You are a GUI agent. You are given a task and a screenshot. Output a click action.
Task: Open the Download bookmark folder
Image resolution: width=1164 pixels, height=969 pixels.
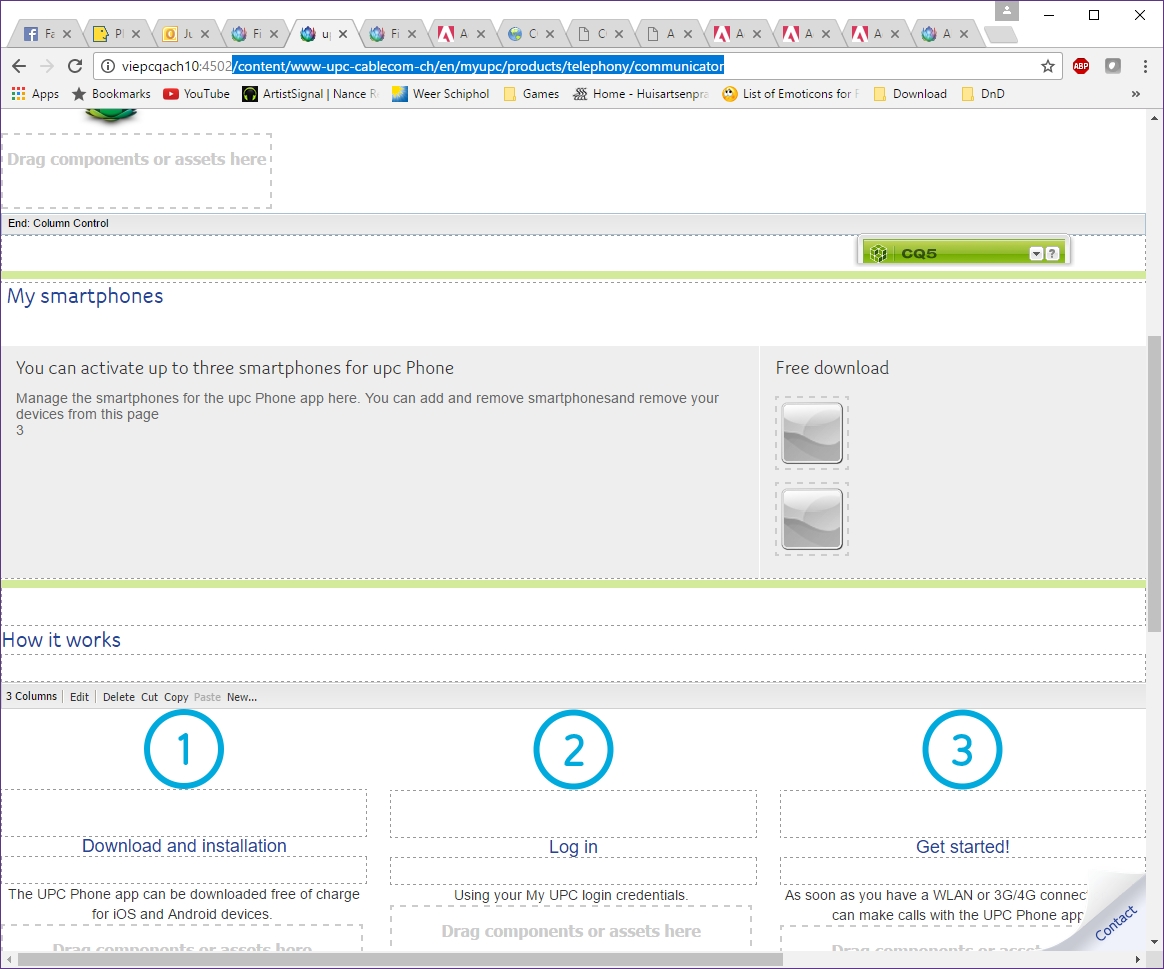click(911, 94)
